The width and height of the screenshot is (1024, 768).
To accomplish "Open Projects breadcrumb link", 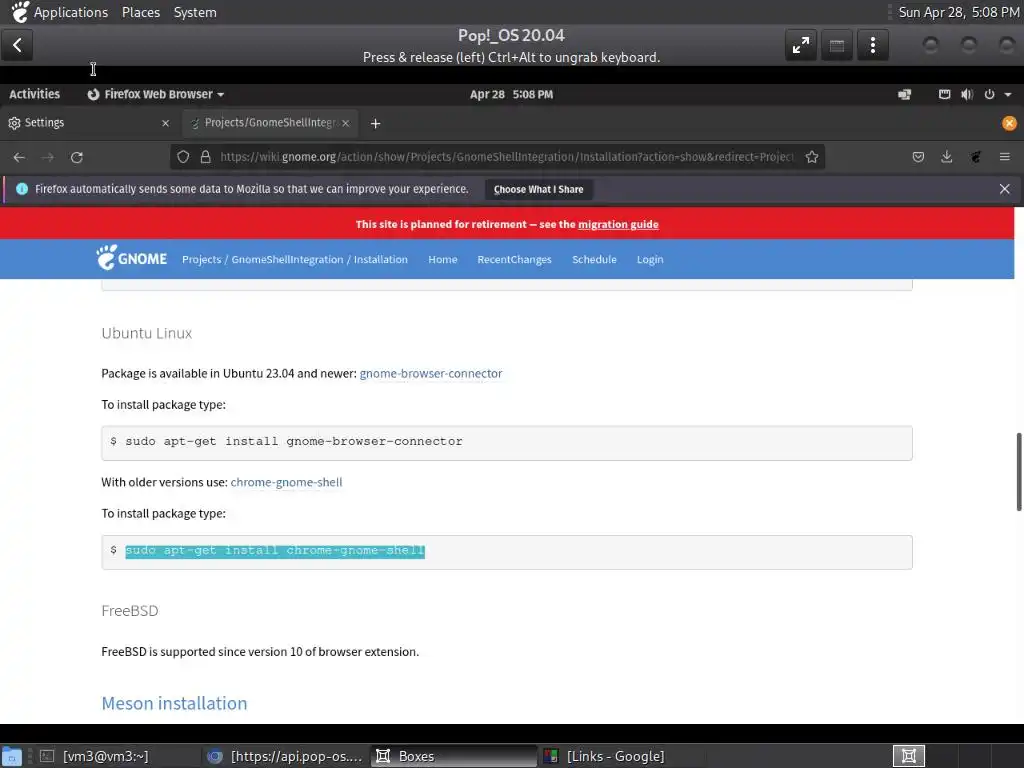I will (x=201, y=259).
